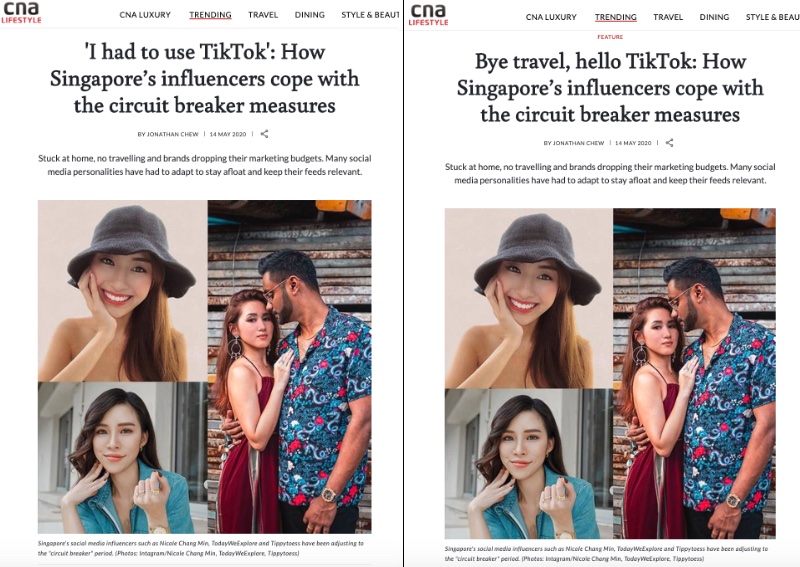Select Style & Beauty in left navigation
This screenshot has width=800, height=567.
(x=370, y=15)
